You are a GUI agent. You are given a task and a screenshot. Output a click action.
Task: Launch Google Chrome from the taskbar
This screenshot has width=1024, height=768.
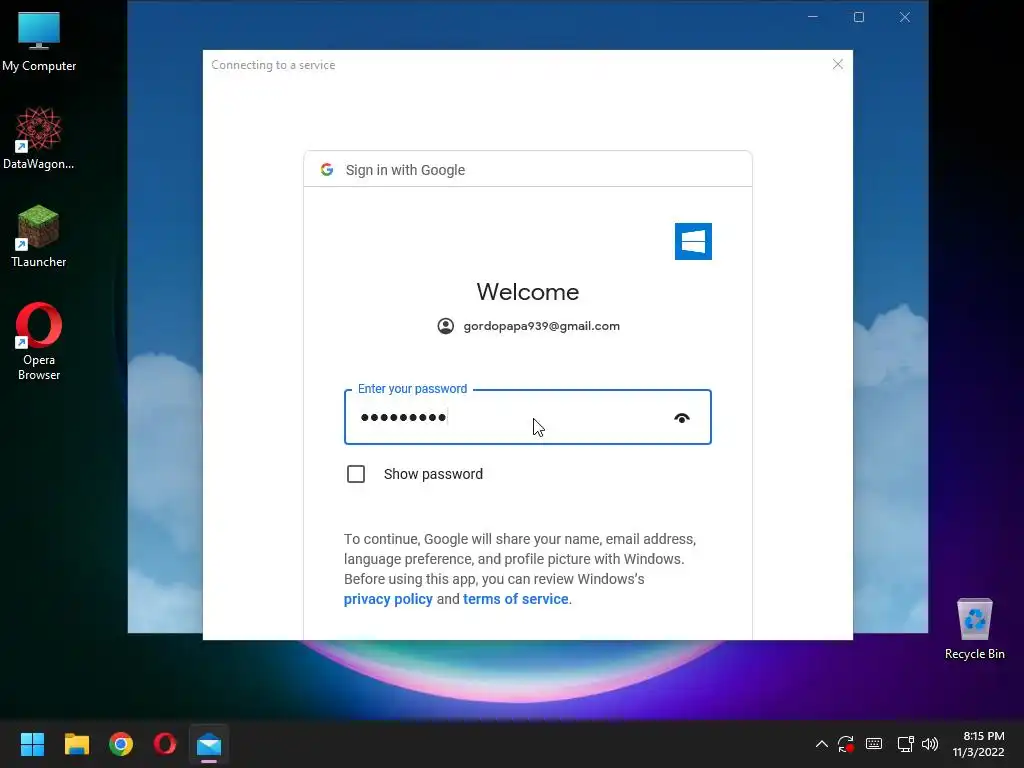click(x=121, y=744)
